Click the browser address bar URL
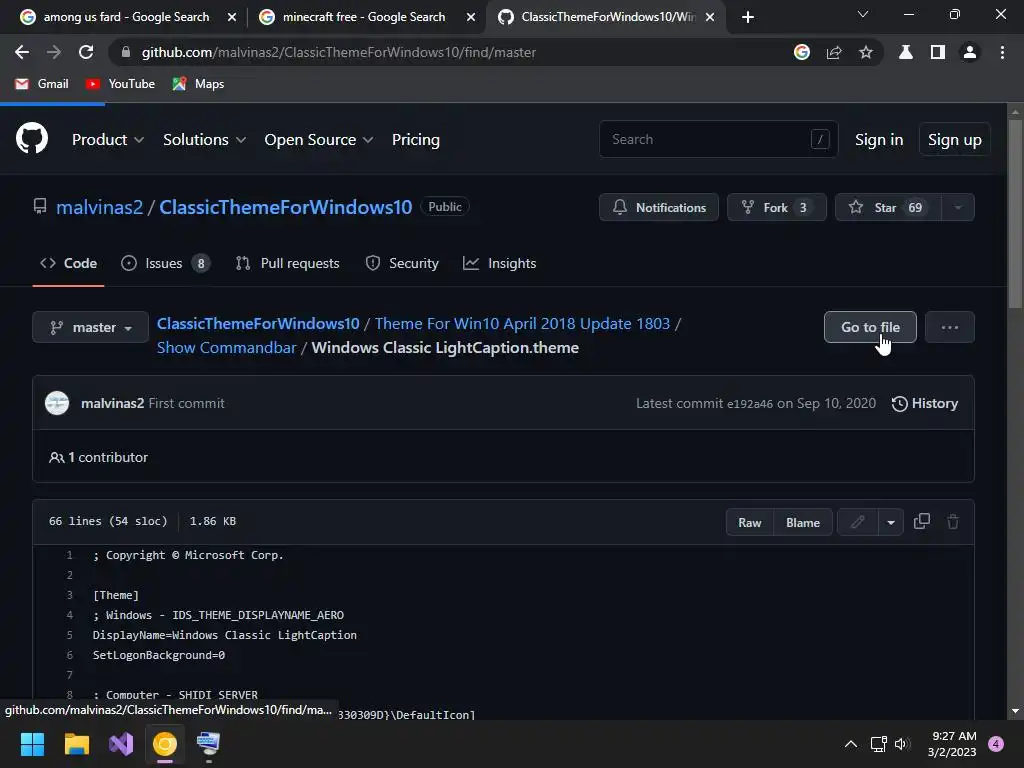The width and height of the screenshot is (1024, 768). point(338,52)
